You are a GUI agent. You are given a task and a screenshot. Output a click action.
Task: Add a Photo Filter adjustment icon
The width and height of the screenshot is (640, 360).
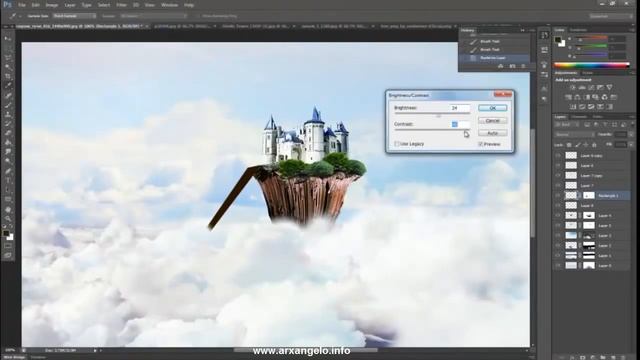596,97
